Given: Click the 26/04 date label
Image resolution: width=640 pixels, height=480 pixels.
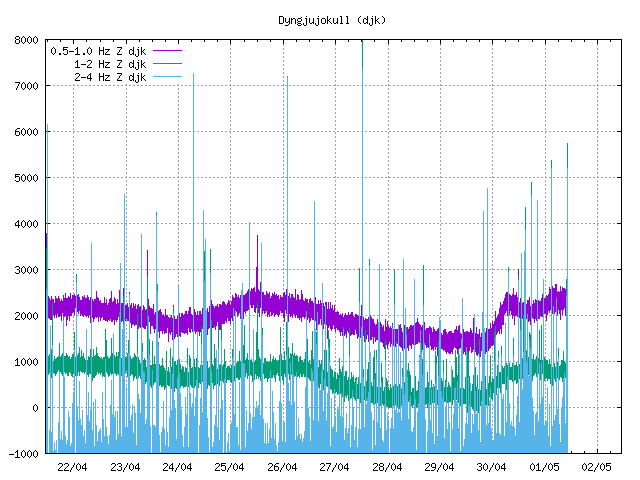Looking at the screenshot, I should (282, 467).
